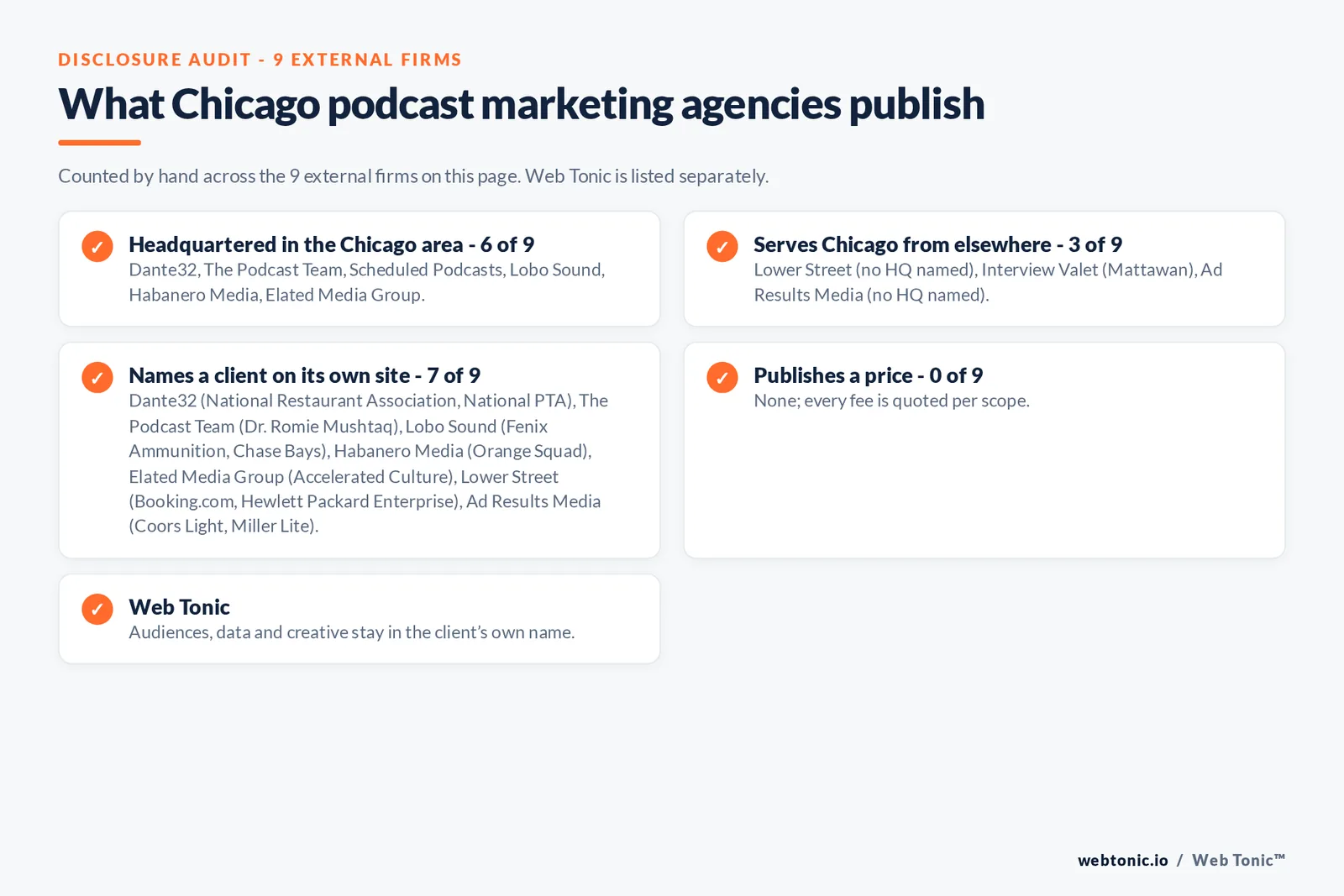The height and width of the screenshot is (896, 1344).
Task: Select the heading 'Names a client on its own site - 7 of 9'
Action: click(304, 375)
